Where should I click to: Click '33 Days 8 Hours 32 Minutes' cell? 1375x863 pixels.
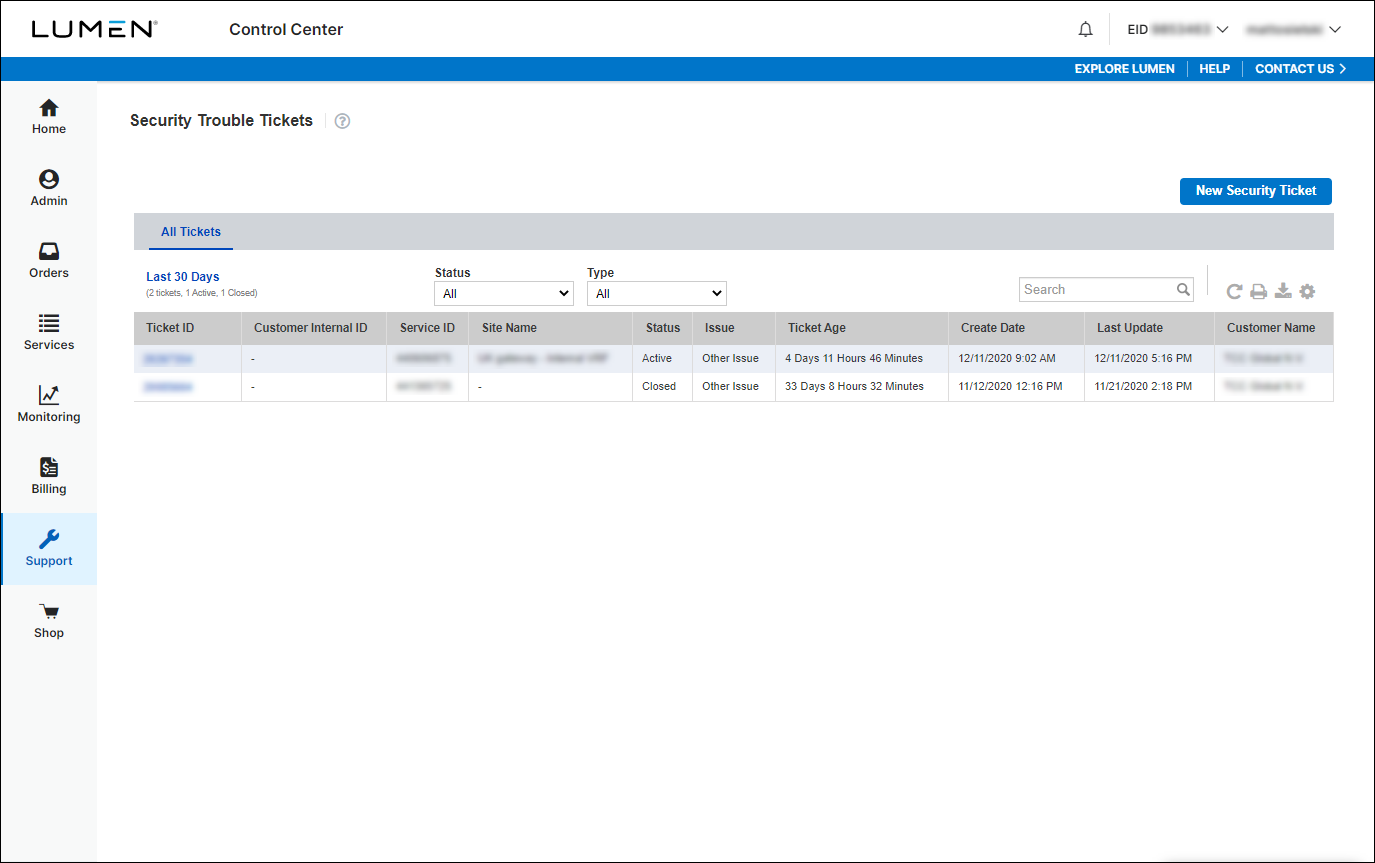(x=854, y=386)
